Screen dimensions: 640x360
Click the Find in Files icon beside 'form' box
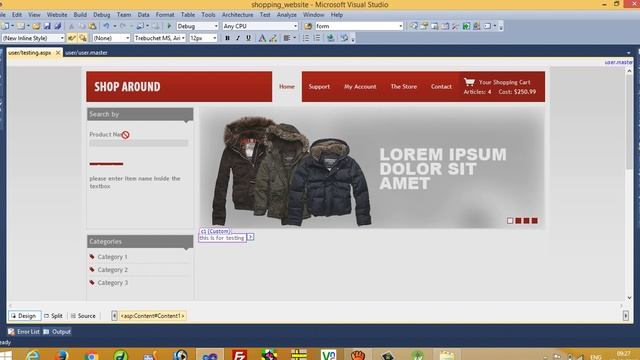tap(308, 26)
